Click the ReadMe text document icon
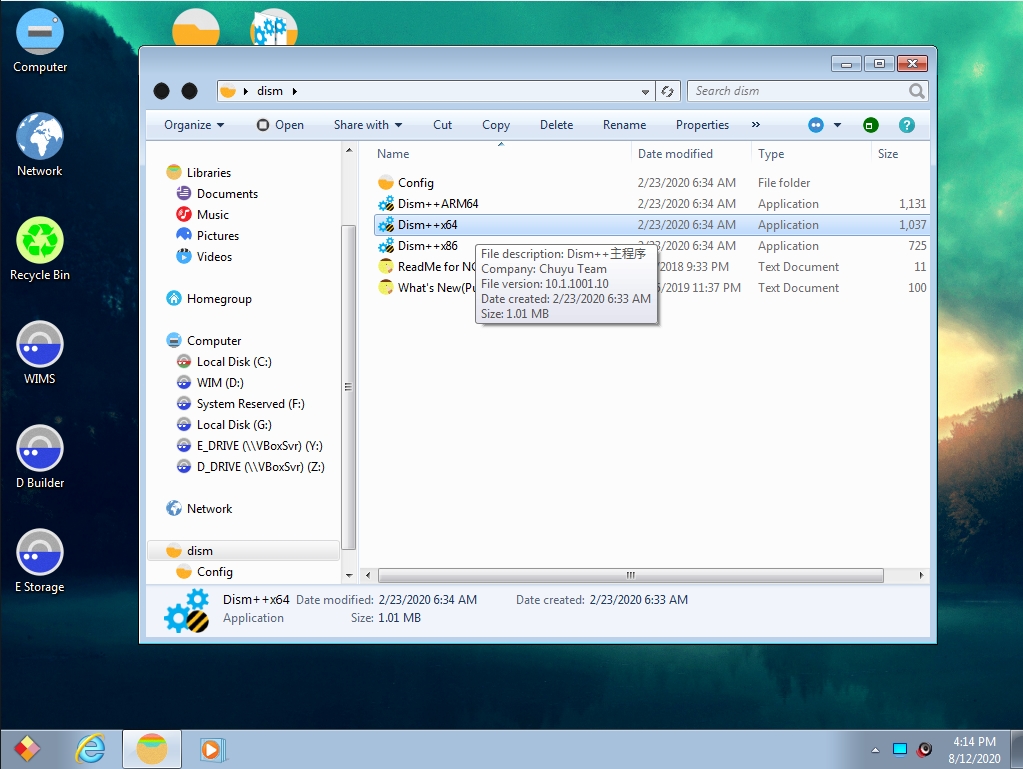This screenshot has height=769, width=1023. 386,267
